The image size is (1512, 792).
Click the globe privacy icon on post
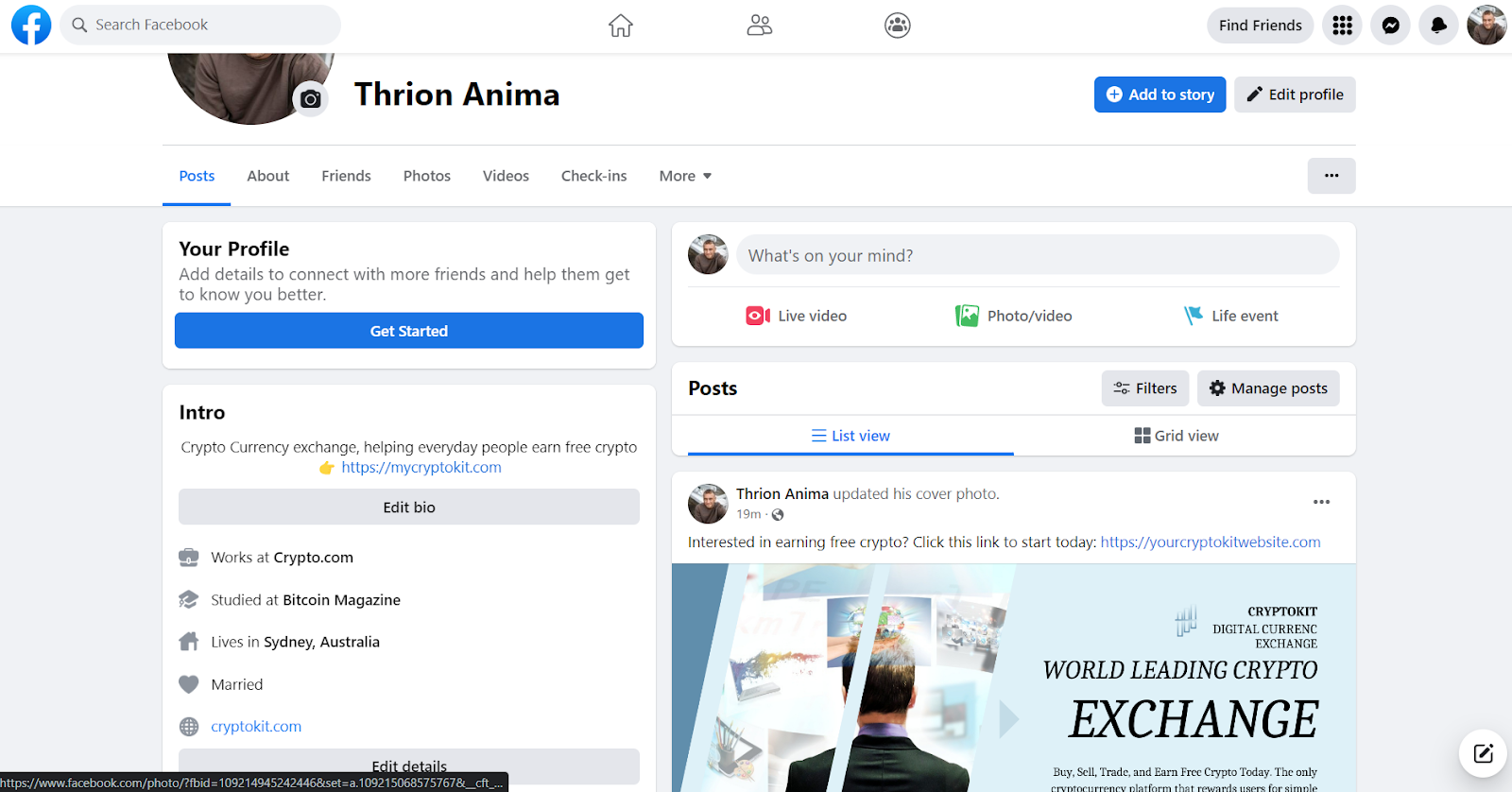pyautogui.click(x=778, y=515)
